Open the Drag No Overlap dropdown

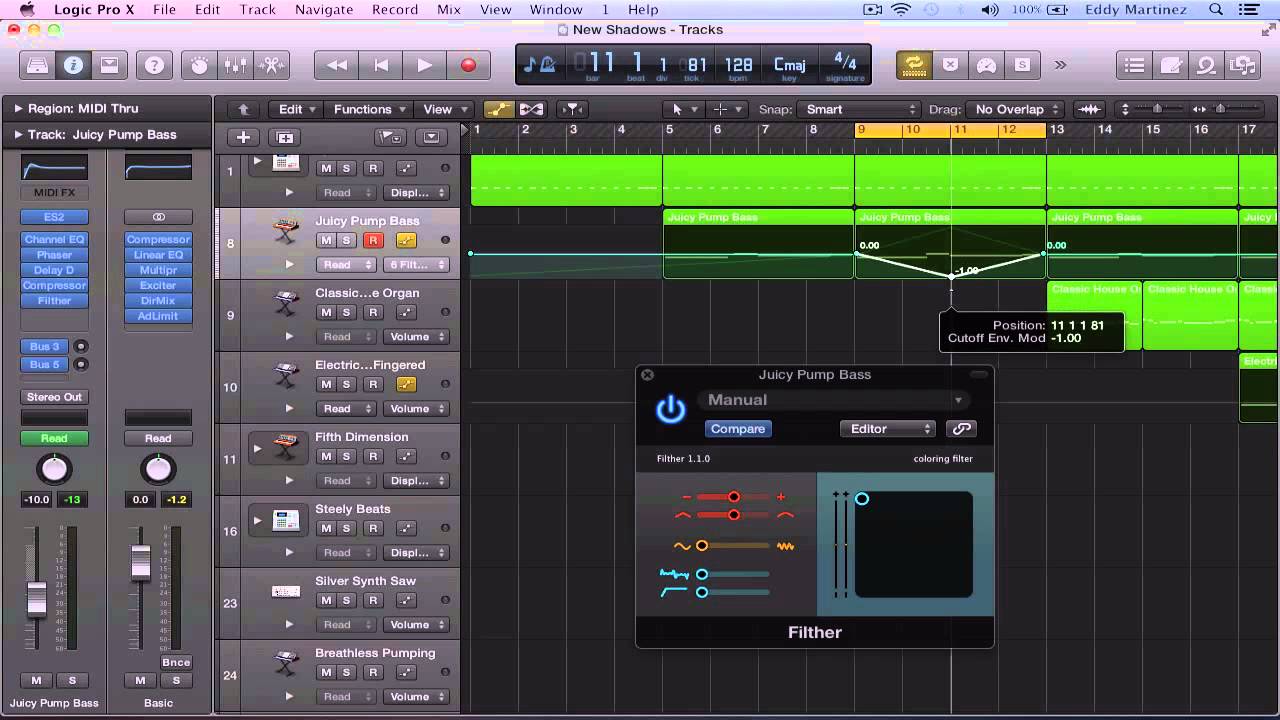[x=1016, y=109]
